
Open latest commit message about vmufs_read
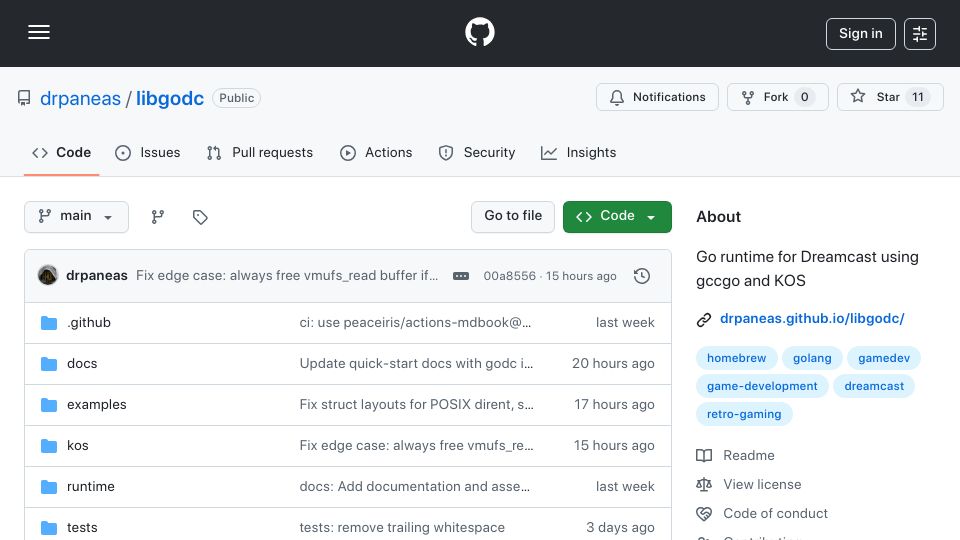click(287, 276)
